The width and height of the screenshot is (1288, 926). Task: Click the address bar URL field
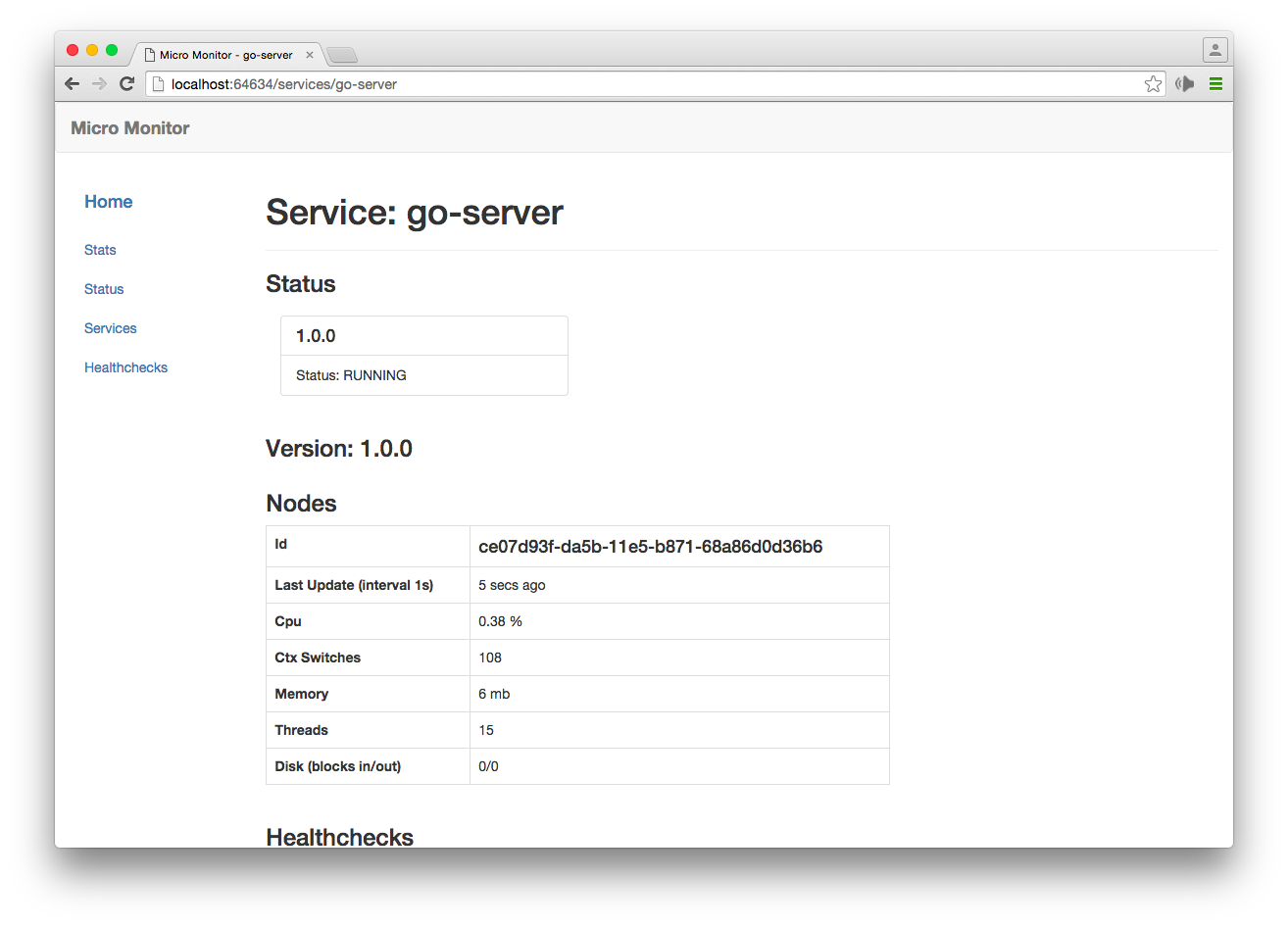pos(655,84)
